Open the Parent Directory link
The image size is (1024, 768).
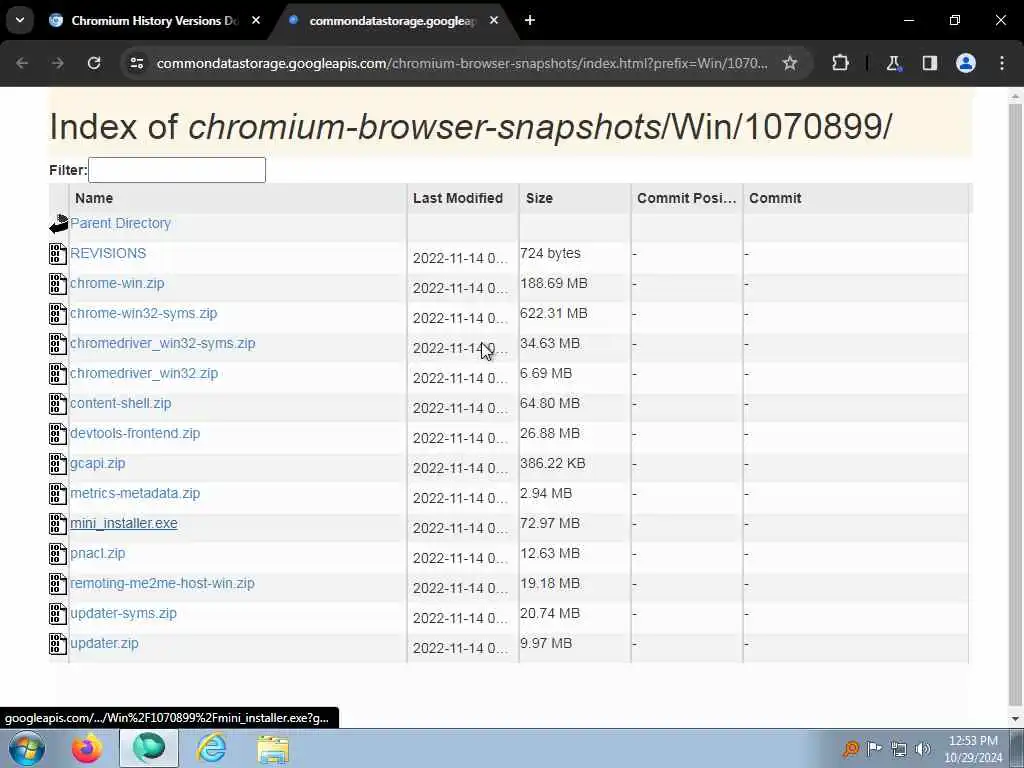click(x=120, y=223)
